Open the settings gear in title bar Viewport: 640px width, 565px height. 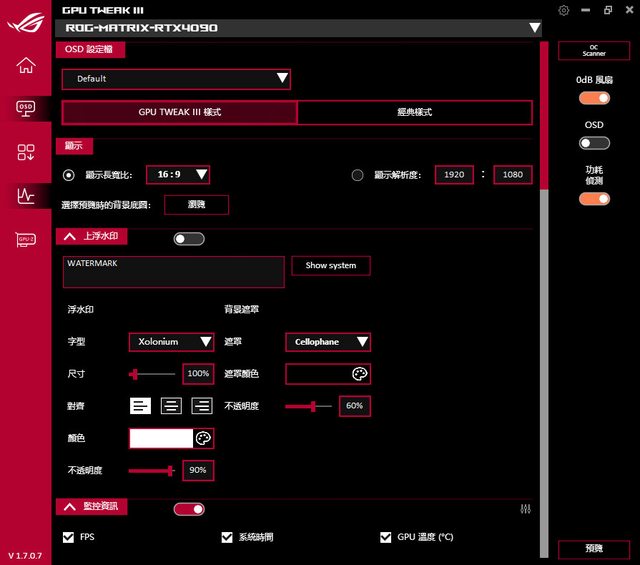point(564,10)
